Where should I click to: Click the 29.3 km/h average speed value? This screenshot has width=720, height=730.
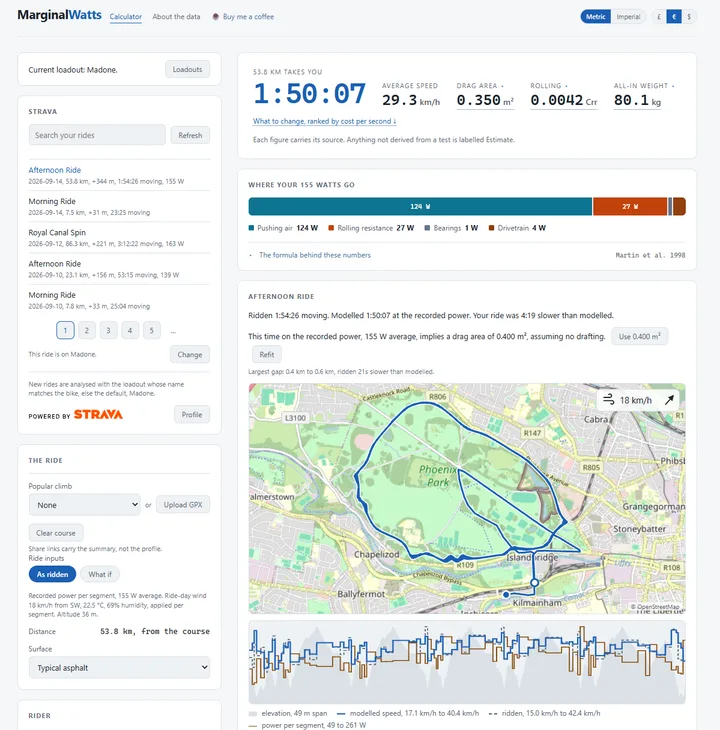[x=411, y=100]
